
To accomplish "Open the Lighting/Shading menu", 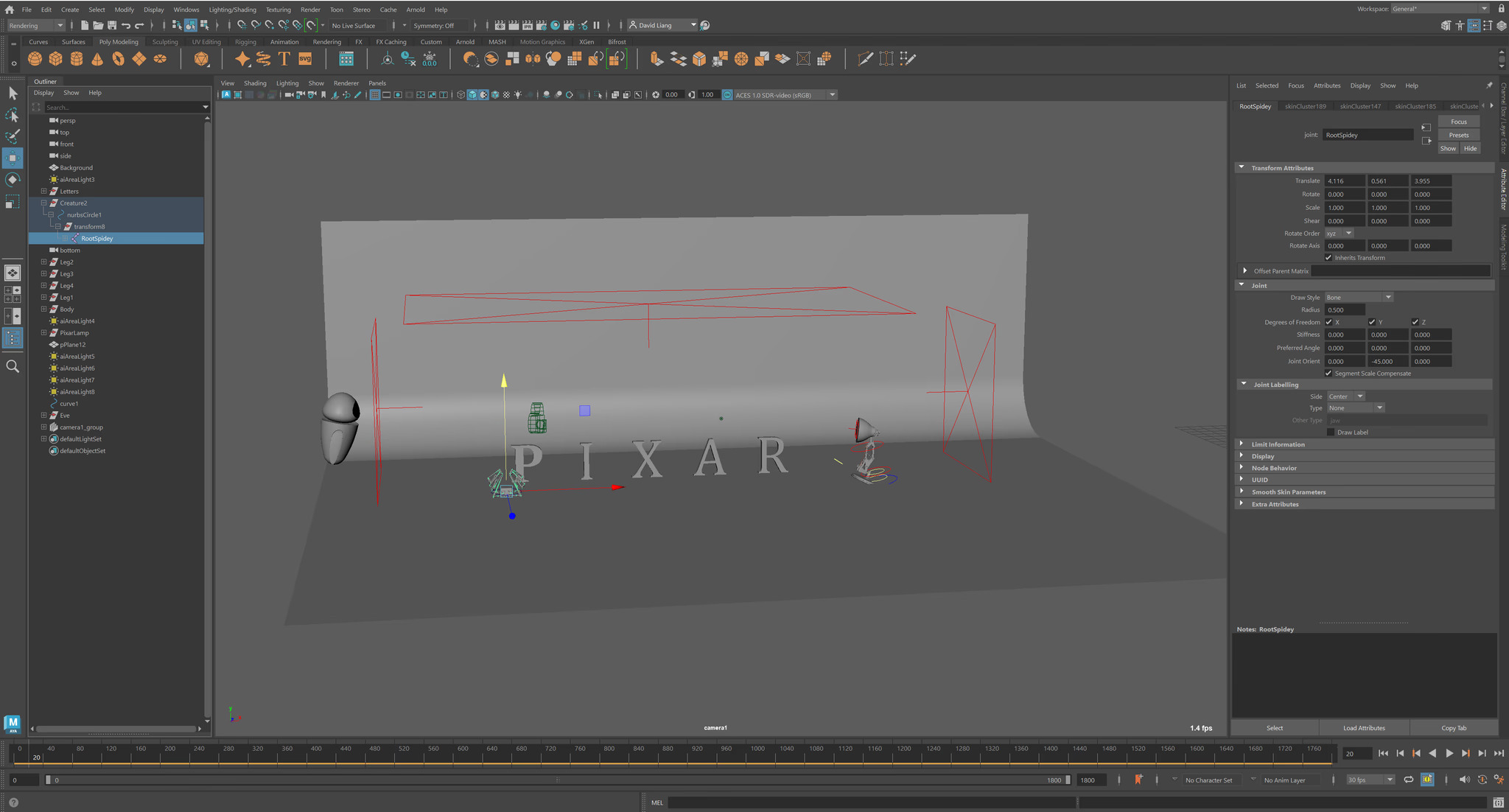I will [x=232, y=10].
